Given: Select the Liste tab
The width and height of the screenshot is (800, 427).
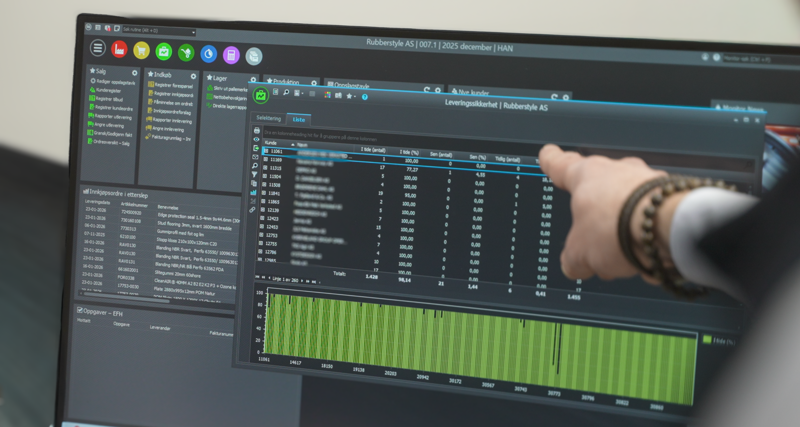Looking at the screenshot, I should click(298, 119).
